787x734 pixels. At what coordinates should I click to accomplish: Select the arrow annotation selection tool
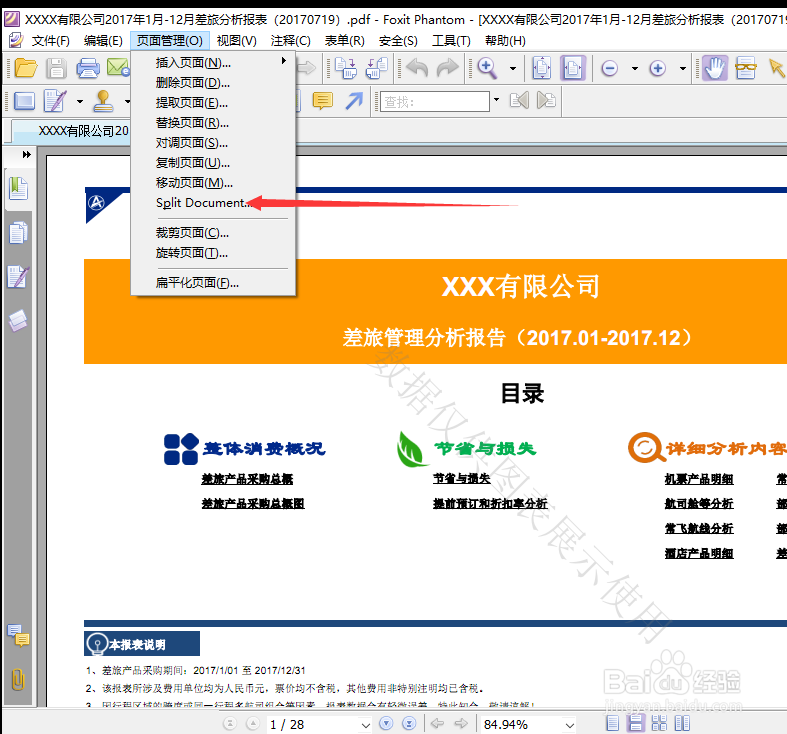tap(776, 68)
